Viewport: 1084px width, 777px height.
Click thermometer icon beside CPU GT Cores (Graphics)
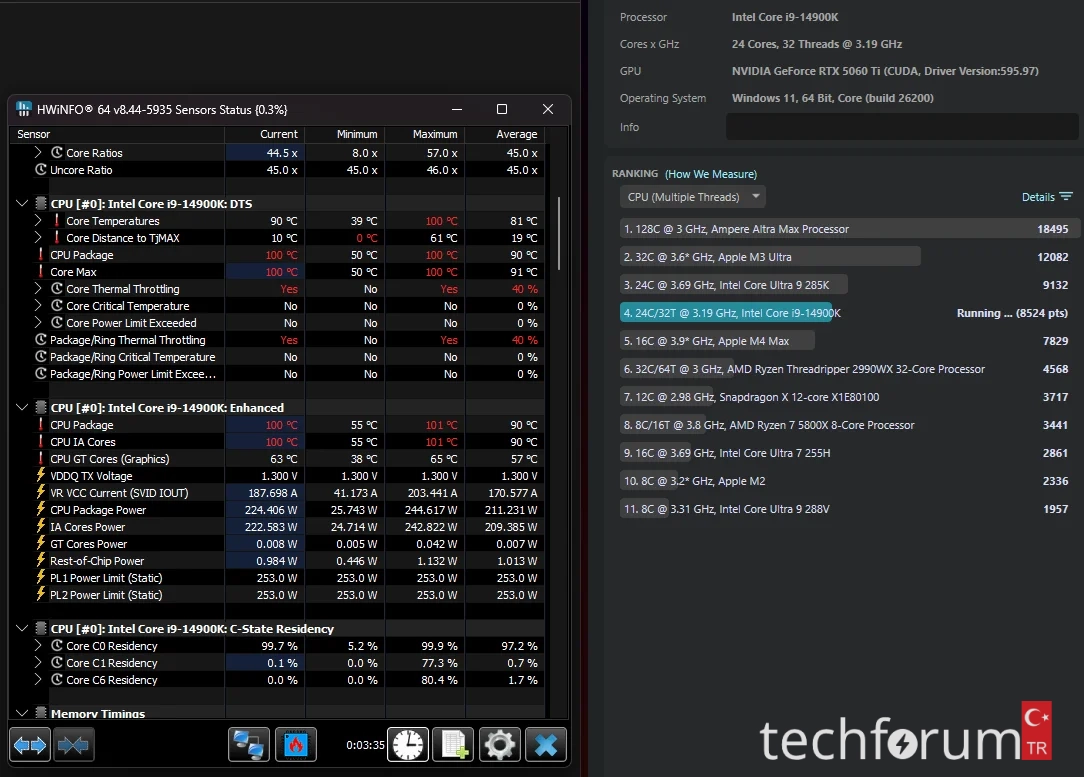point(41,458)
